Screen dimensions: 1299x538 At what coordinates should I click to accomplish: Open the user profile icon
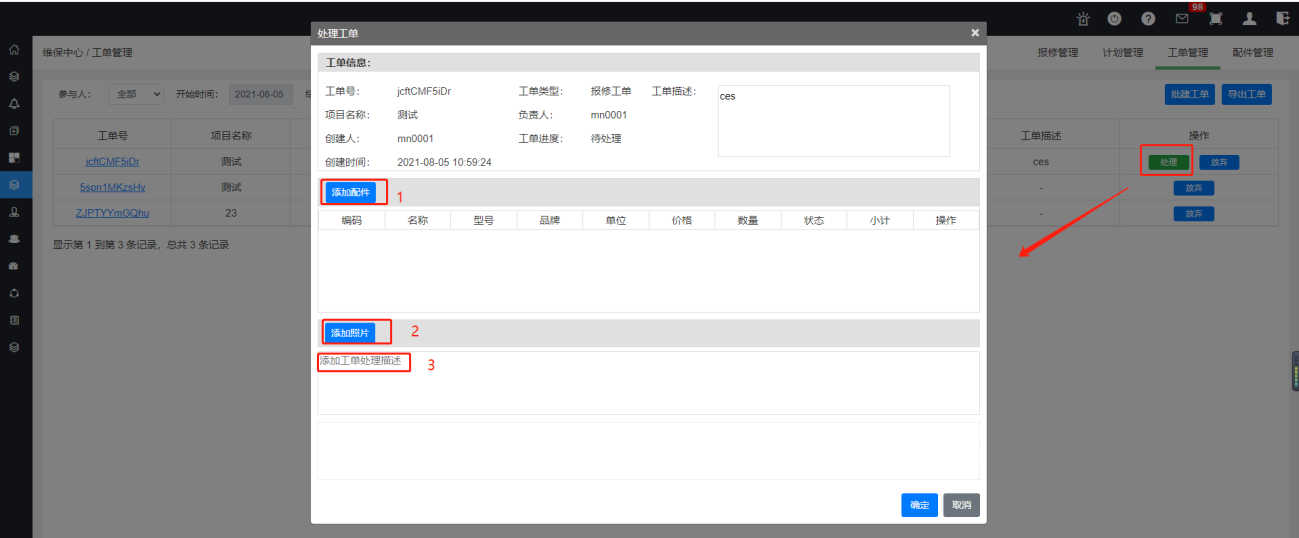pos(1249,18)
